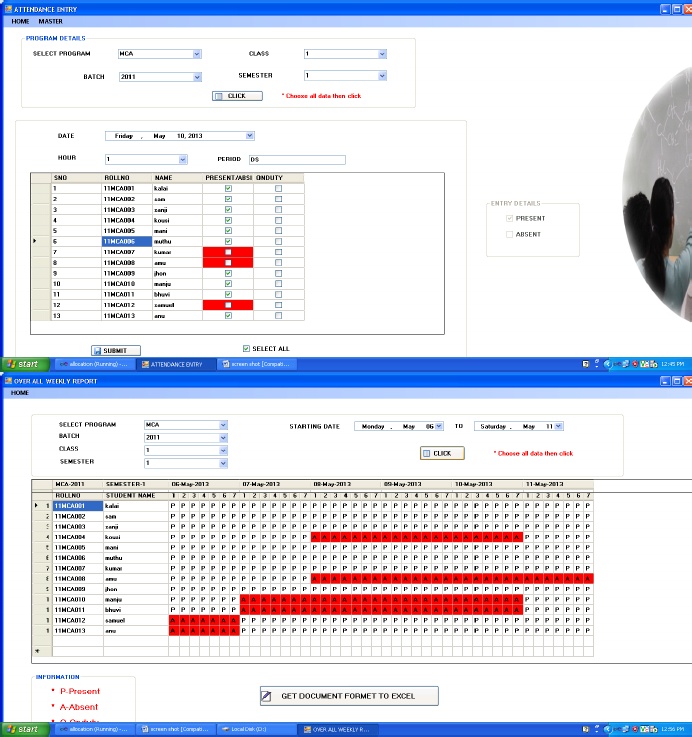This screenshot has width=692, height=737.
Task: Open TO date picker in Weekly Report
Action: [558, 426]
